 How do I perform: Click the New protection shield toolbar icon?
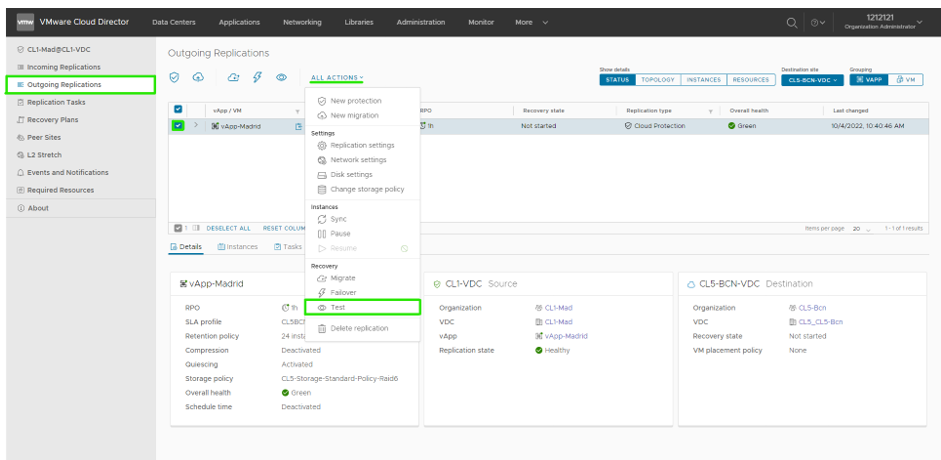tap(174, 77)
